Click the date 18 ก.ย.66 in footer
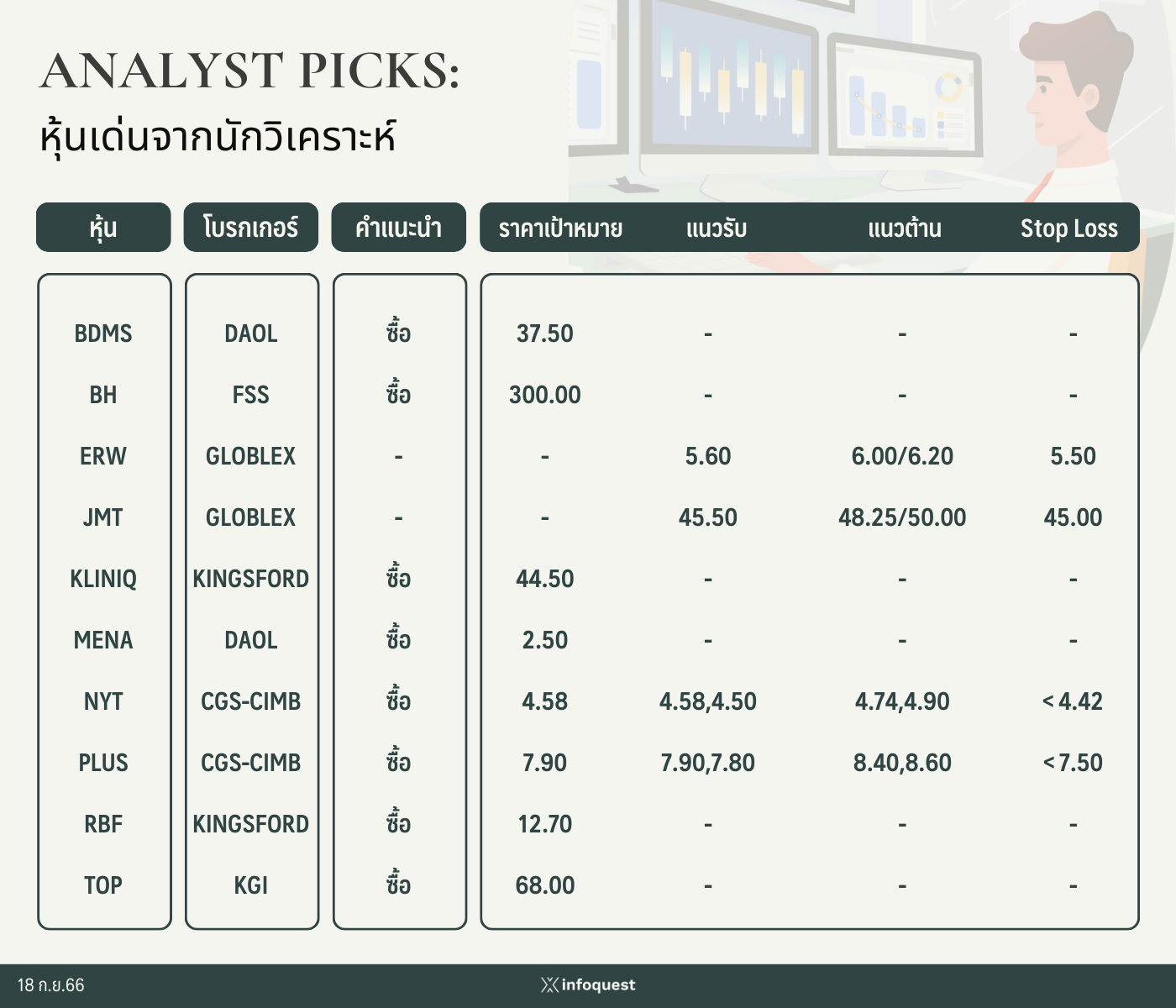This screenshot has height=1008, width=1176. [51, 985]
